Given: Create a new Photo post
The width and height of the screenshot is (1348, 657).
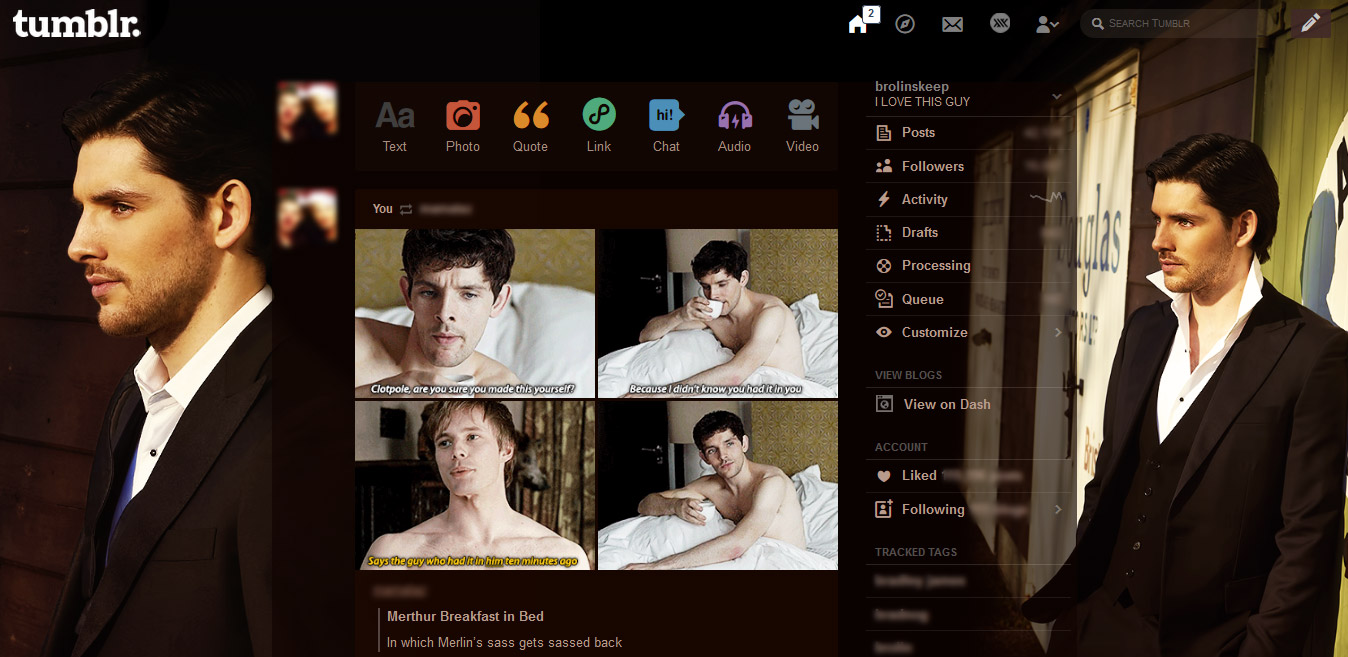Looking at the screenshot, I should pyautogui.click(x=463, y=126).
